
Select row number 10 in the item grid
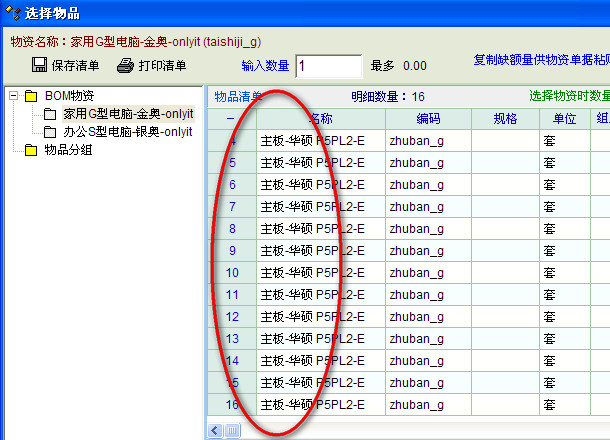click(x=232, y=272)
